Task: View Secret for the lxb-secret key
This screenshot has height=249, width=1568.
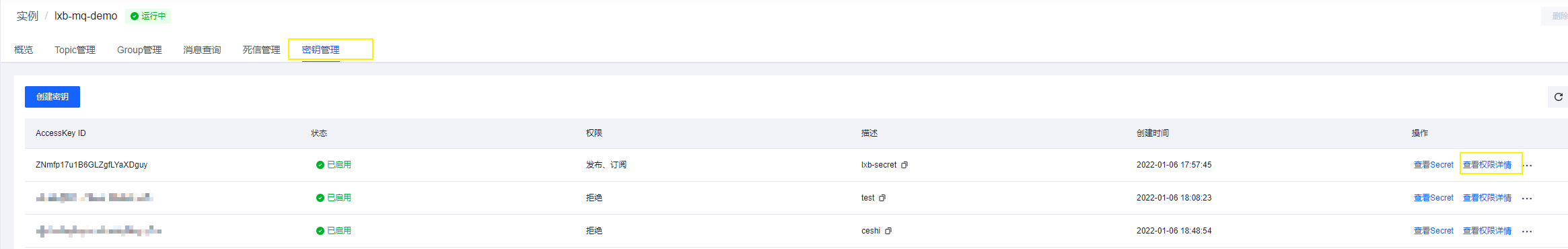Action: click(x=1433, y=165)
